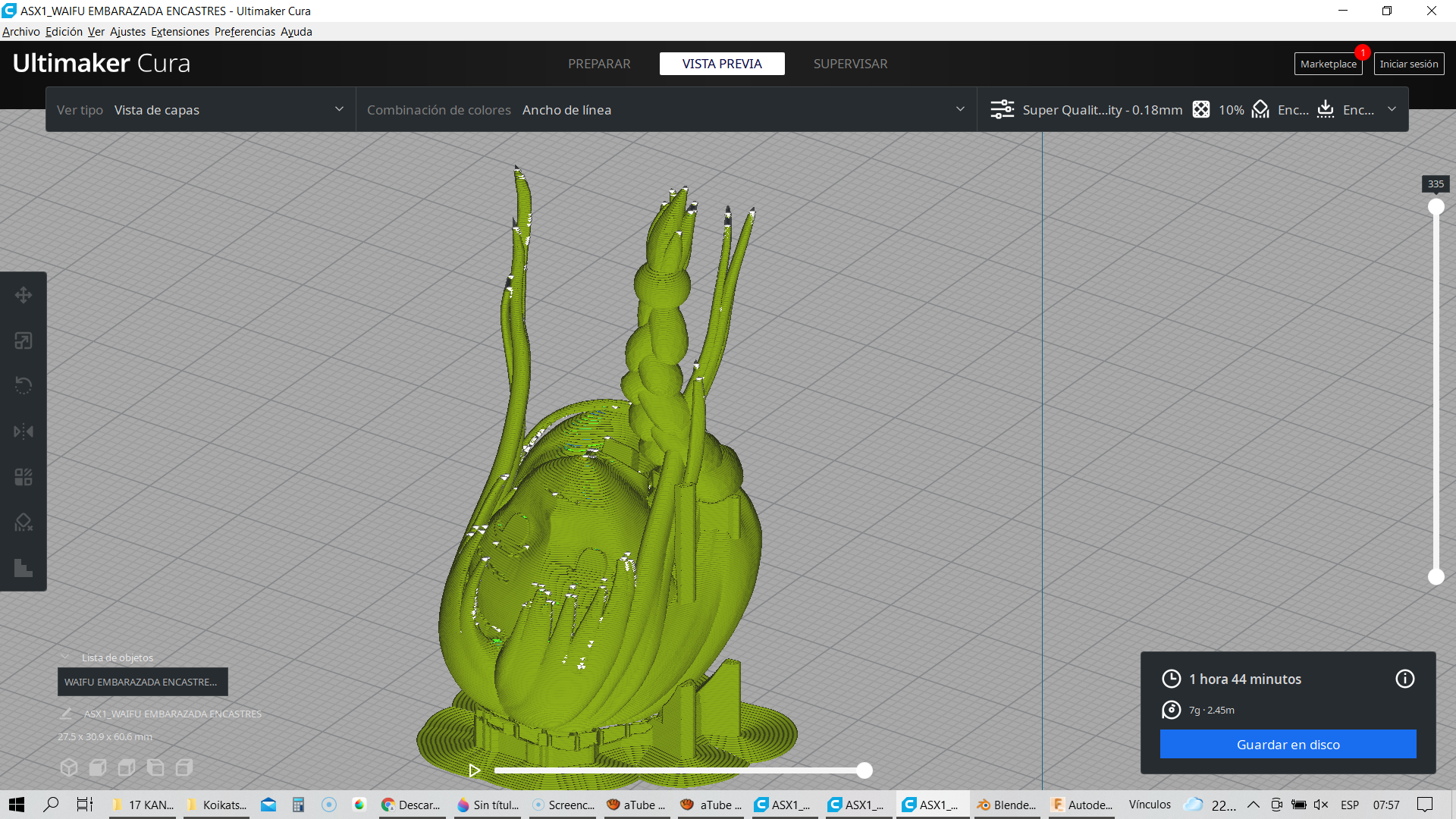Expand the print settings panel chevron
Image resolution: width=1456 pixels, height=819 pixels.
[1392, 110]
